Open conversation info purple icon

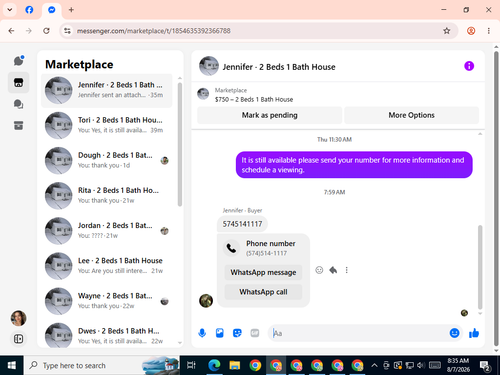[469, 66]
